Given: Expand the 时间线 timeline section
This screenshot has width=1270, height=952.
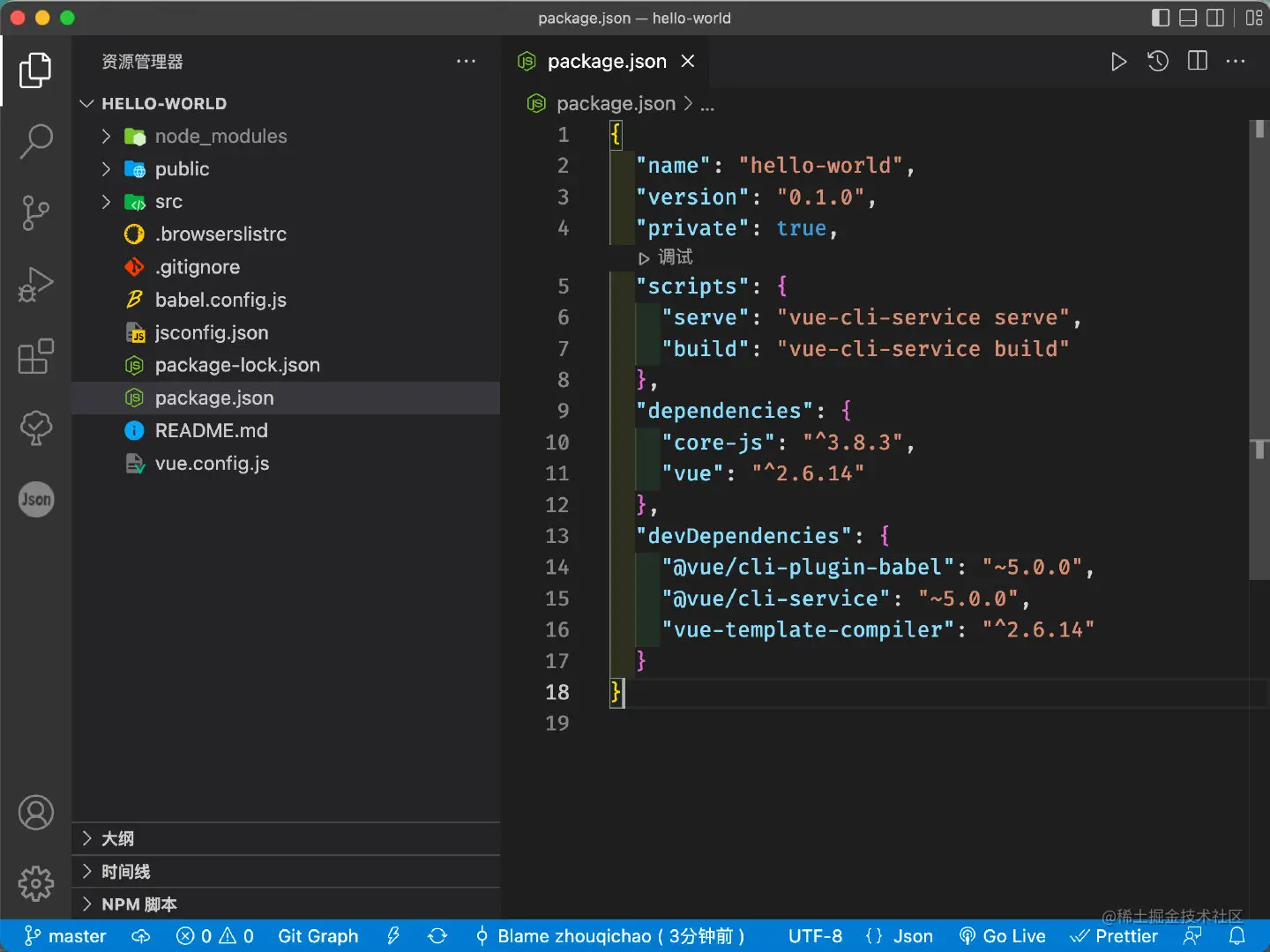Looking at the screenshot, I should (286, 871).
